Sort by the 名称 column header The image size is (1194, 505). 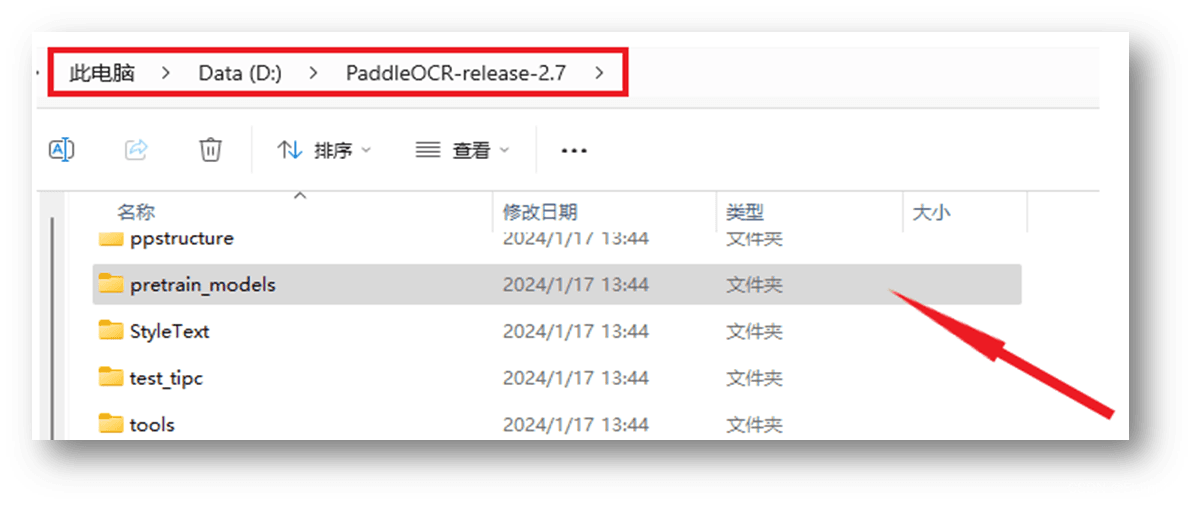pos(136,212)
